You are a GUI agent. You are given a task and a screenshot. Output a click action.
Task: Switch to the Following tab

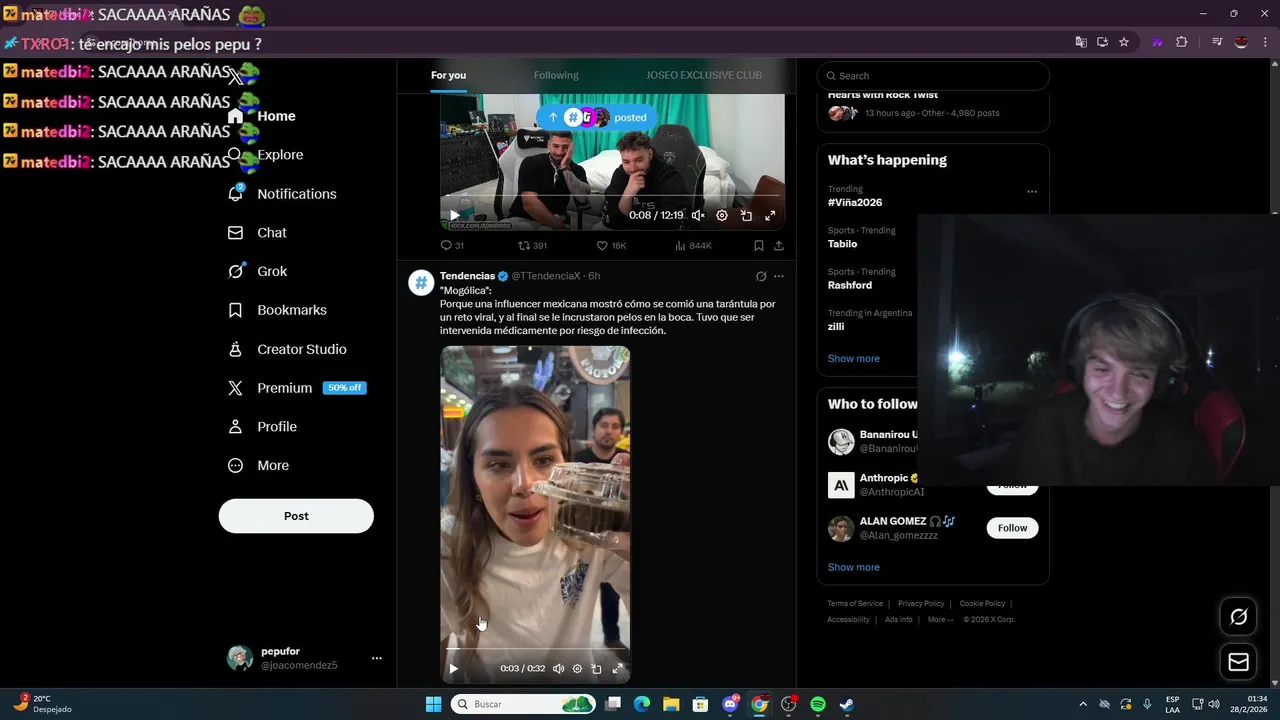click(556, 75)
